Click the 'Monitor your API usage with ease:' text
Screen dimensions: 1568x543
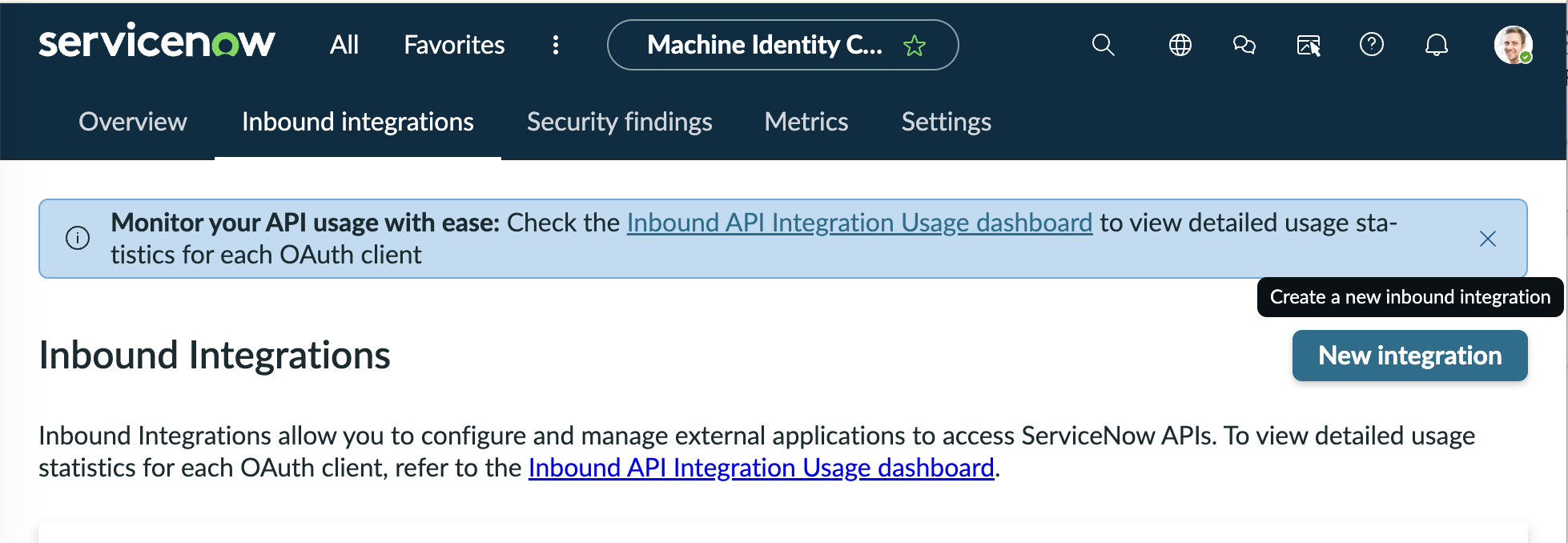(x=305, y=223)
